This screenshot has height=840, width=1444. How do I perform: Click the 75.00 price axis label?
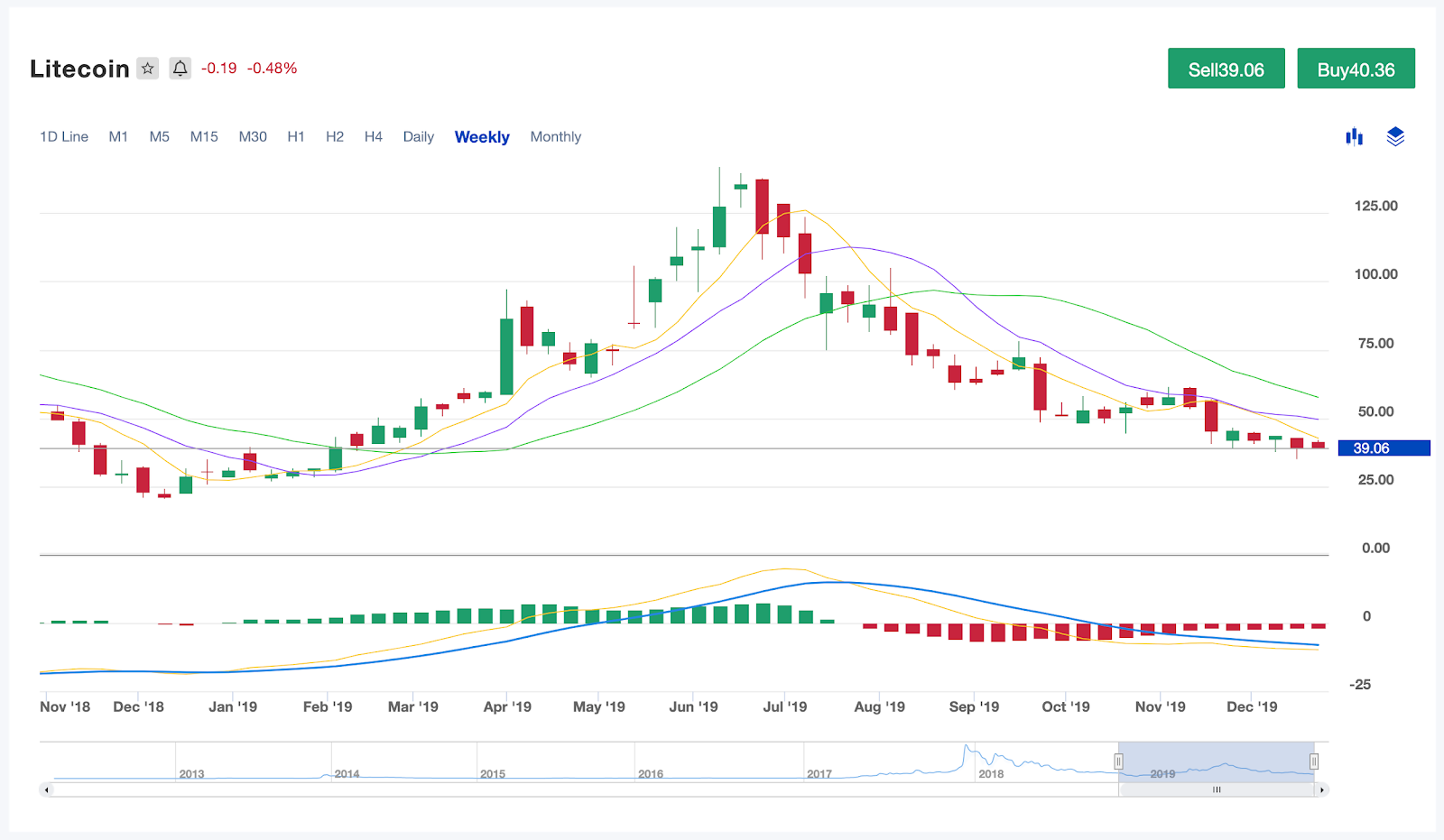pyautogui.click(x=1375, y=343)
